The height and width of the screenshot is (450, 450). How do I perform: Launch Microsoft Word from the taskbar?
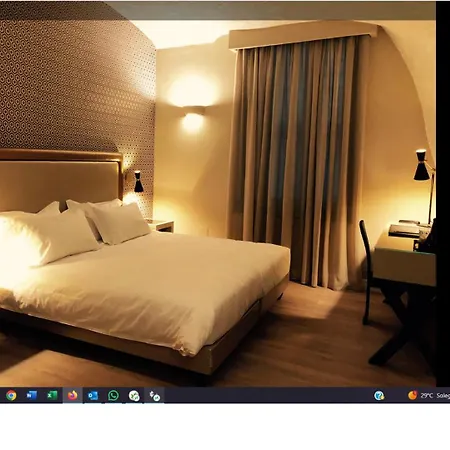[x=31, y=395]
